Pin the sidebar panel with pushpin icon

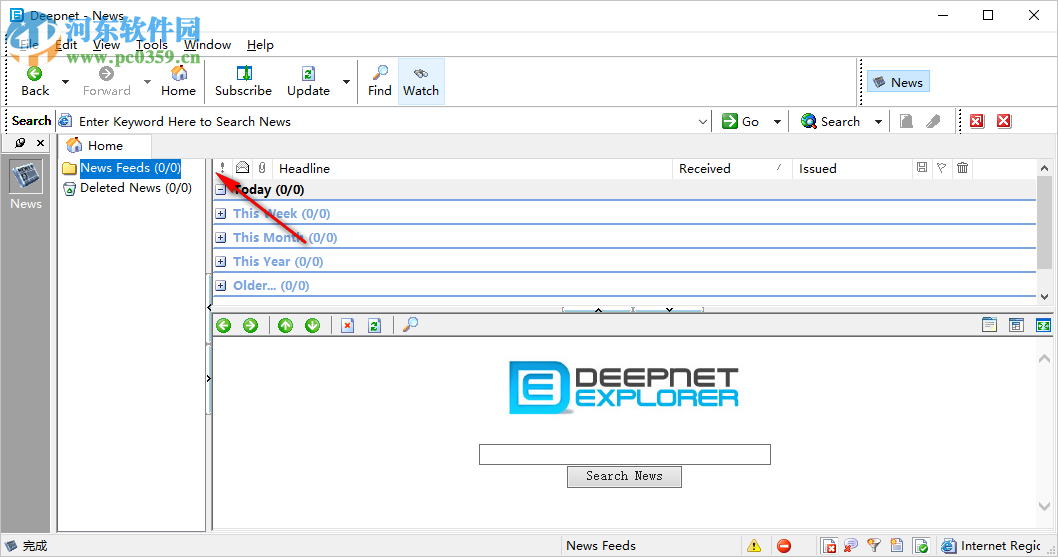pyautogui.click(x=20, y=142)
